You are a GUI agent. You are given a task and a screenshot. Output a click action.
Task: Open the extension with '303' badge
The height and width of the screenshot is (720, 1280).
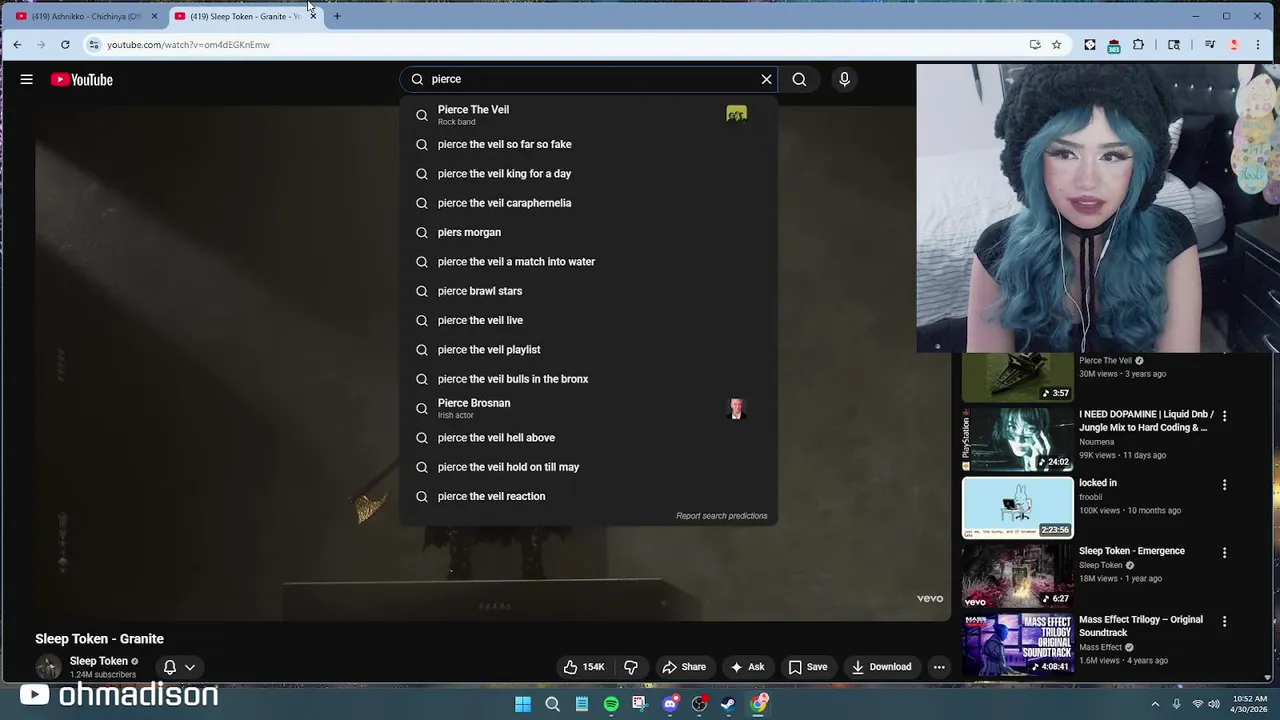pos(1114,45)
